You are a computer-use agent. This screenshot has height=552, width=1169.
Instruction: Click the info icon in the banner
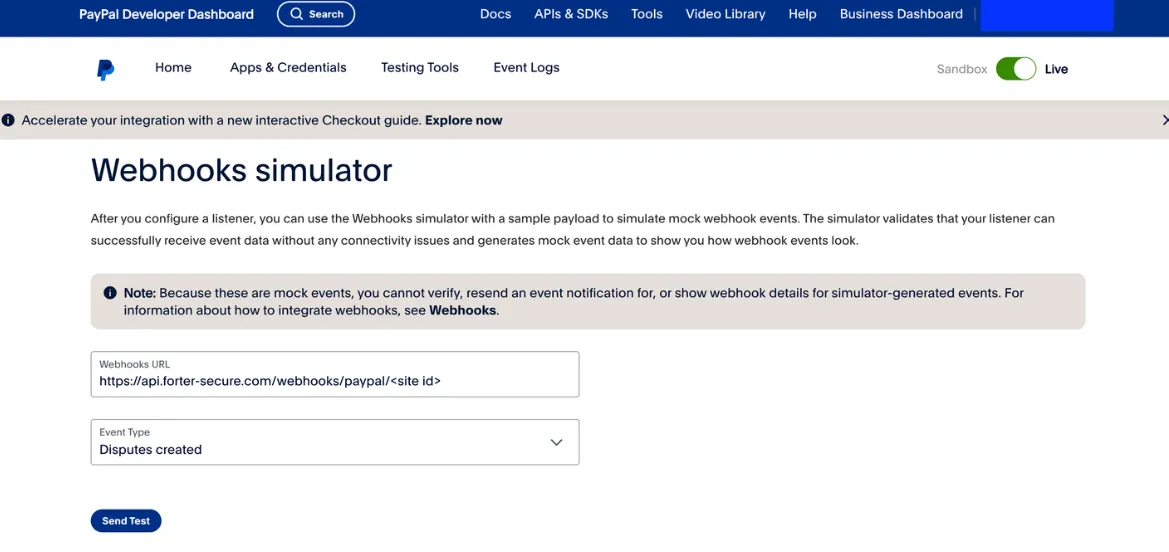click(x=8, y=120)
